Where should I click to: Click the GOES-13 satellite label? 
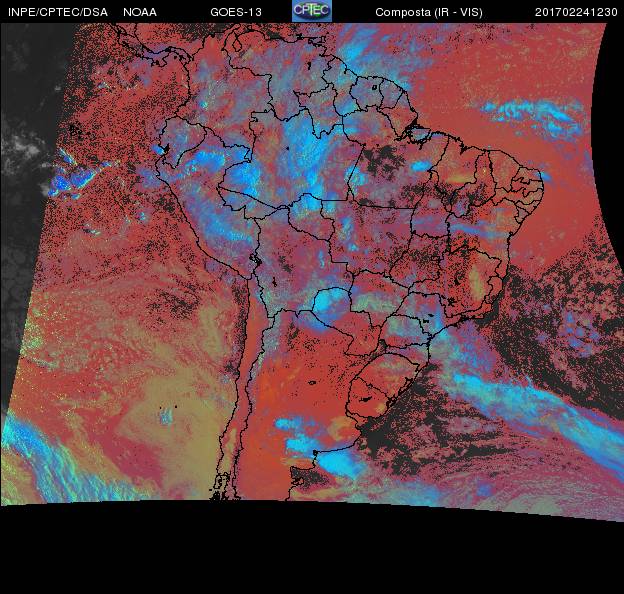click(236, 12)
